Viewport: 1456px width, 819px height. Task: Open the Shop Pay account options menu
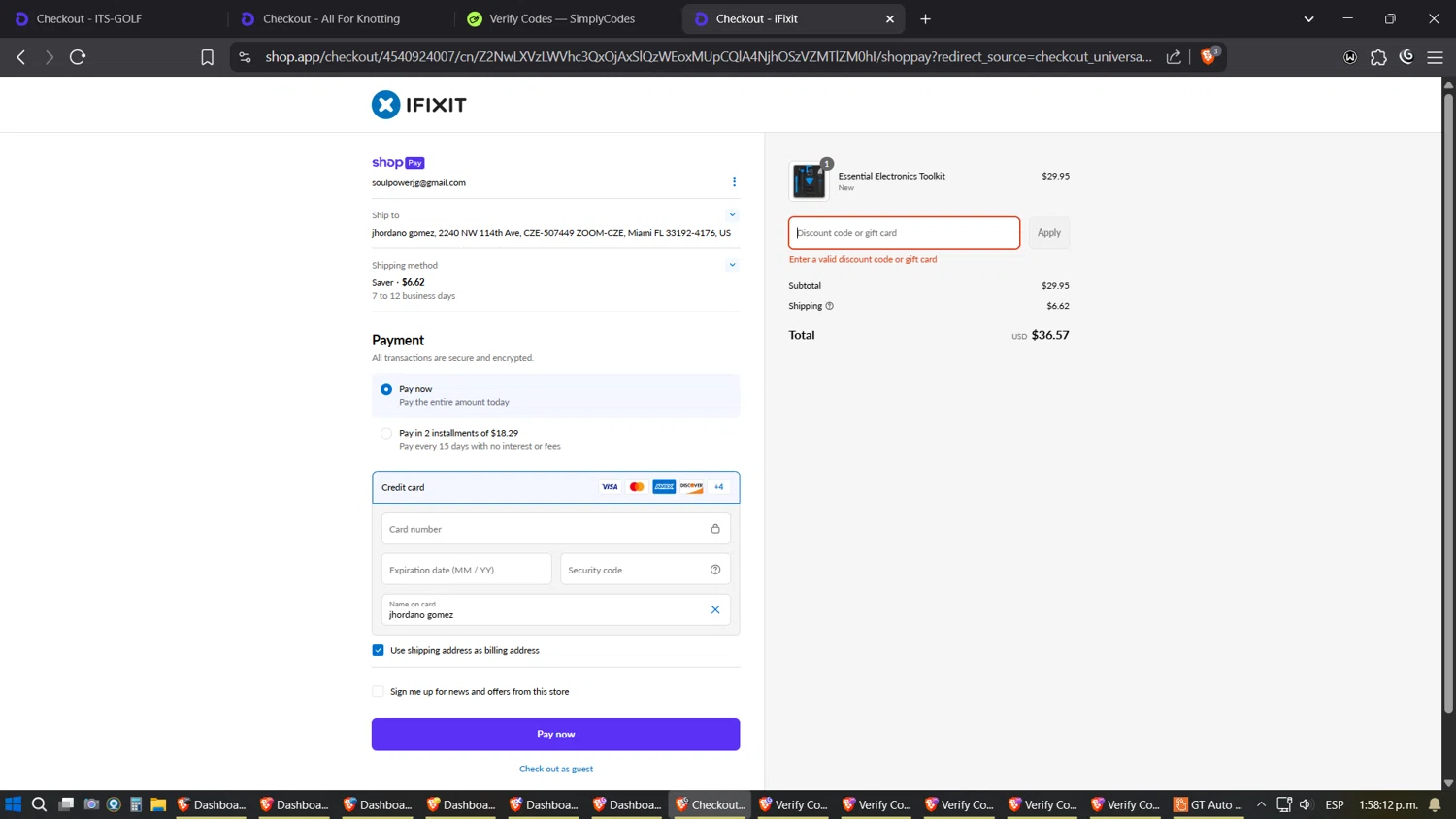[734, 181]
